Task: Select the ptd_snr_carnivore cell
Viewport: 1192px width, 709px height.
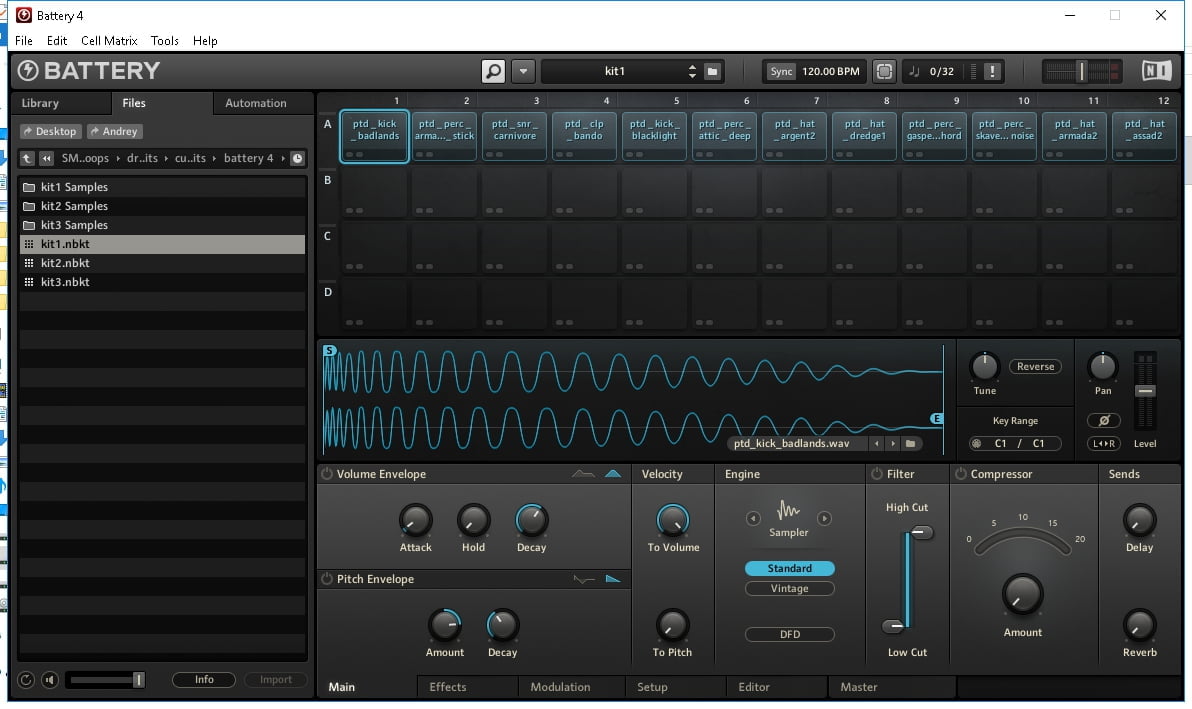Action: click(x=515, y=136)
